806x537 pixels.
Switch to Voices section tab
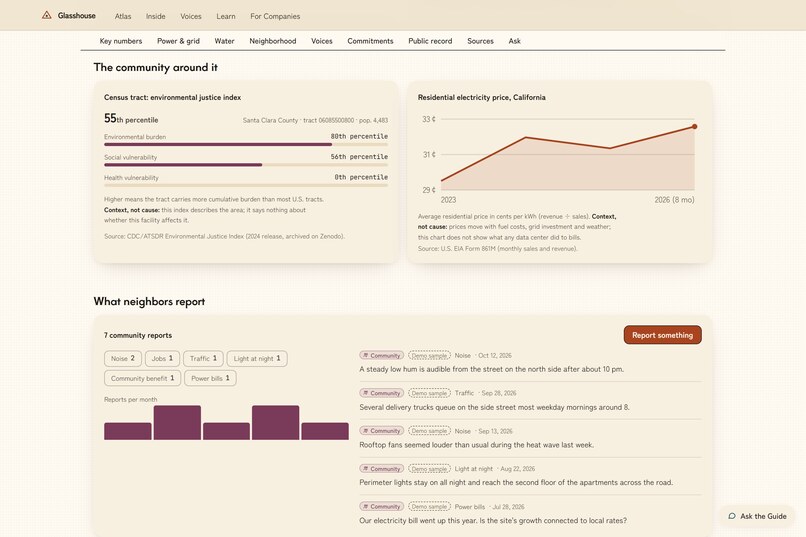click(x=322, y=41)
